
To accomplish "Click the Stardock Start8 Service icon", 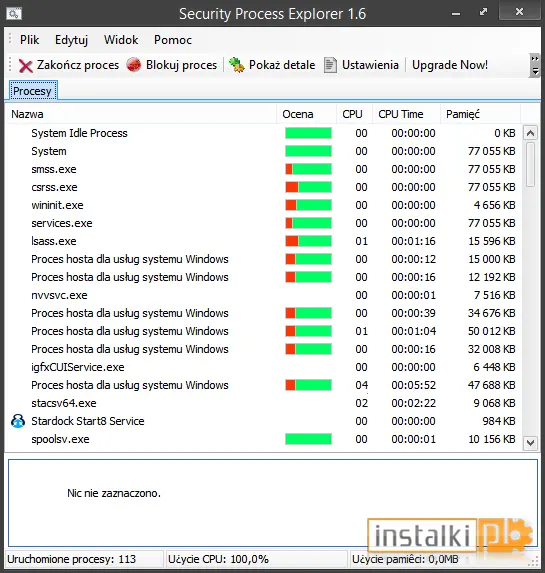I will click(18, 421).
